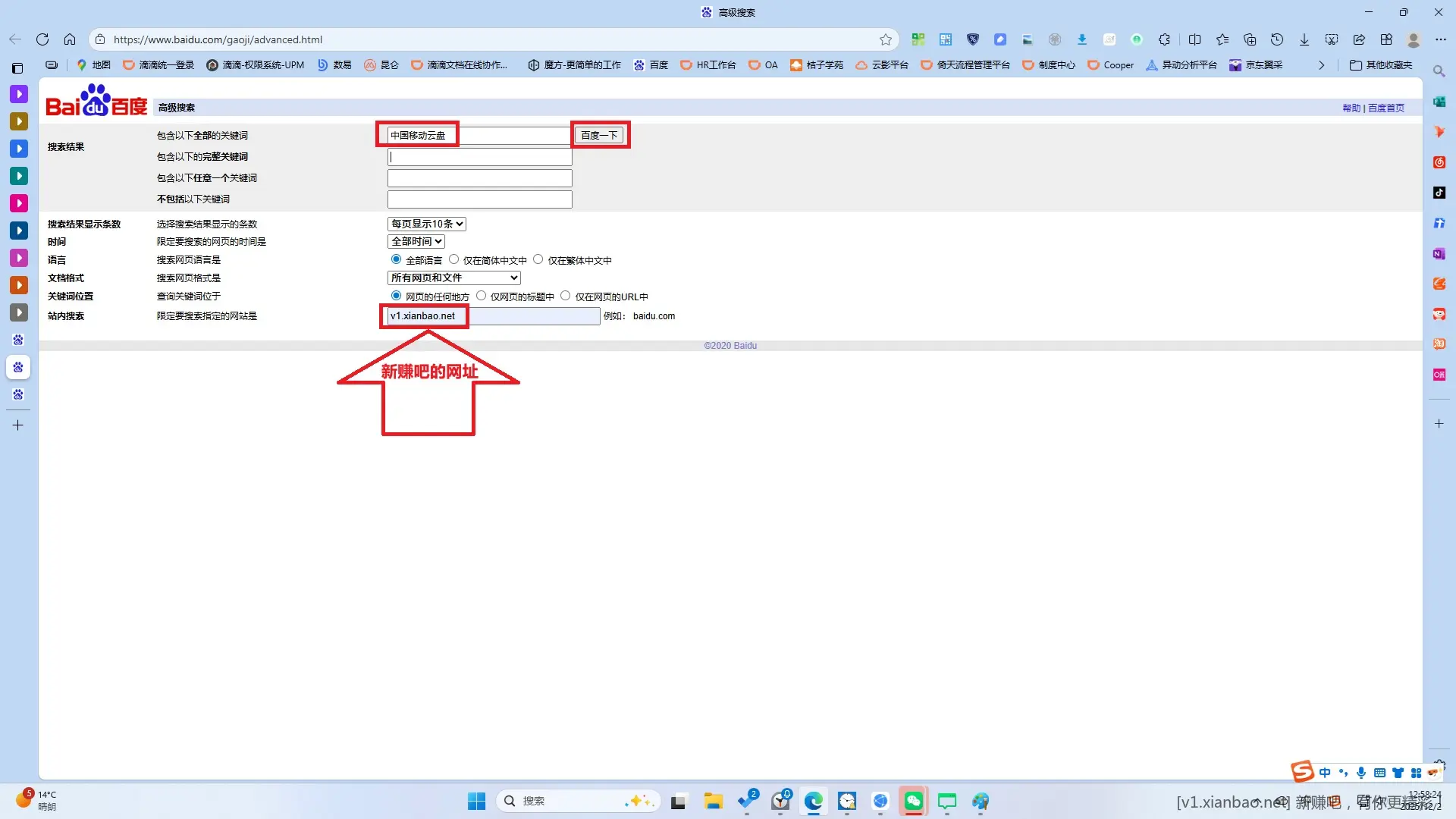Click the 不包括以下关键词 input field
1456x819 pixels.
coord(479,199)
